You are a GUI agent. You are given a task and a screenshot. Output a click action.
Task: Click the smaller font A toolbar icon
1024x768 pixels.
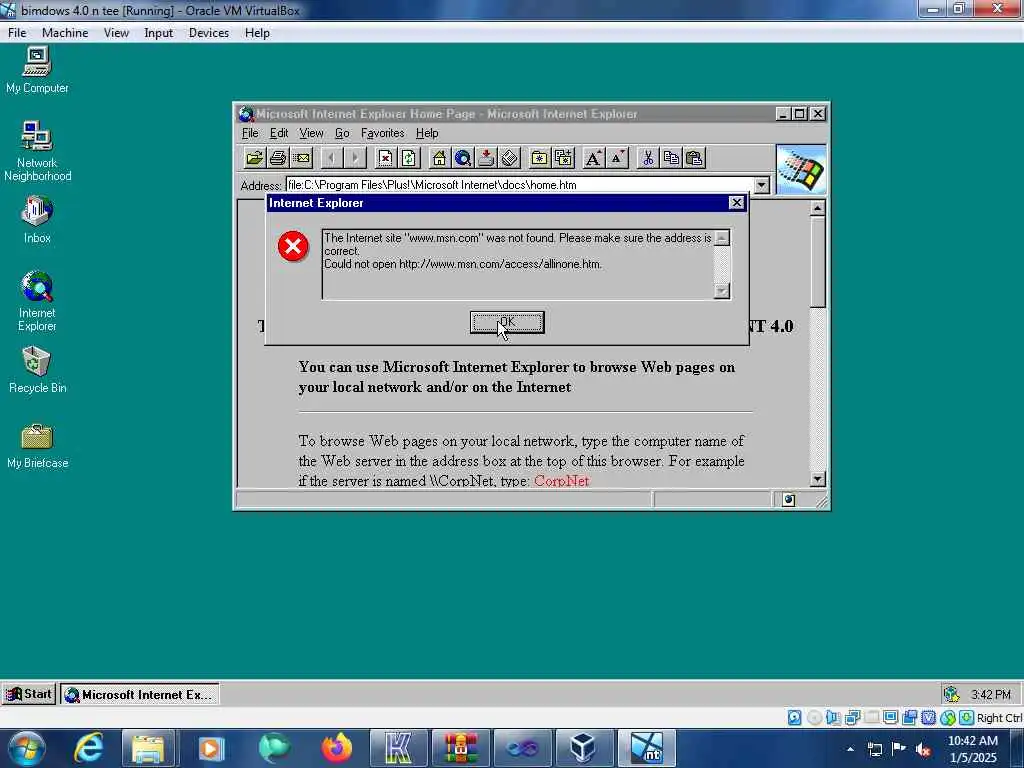click(617, 158)
